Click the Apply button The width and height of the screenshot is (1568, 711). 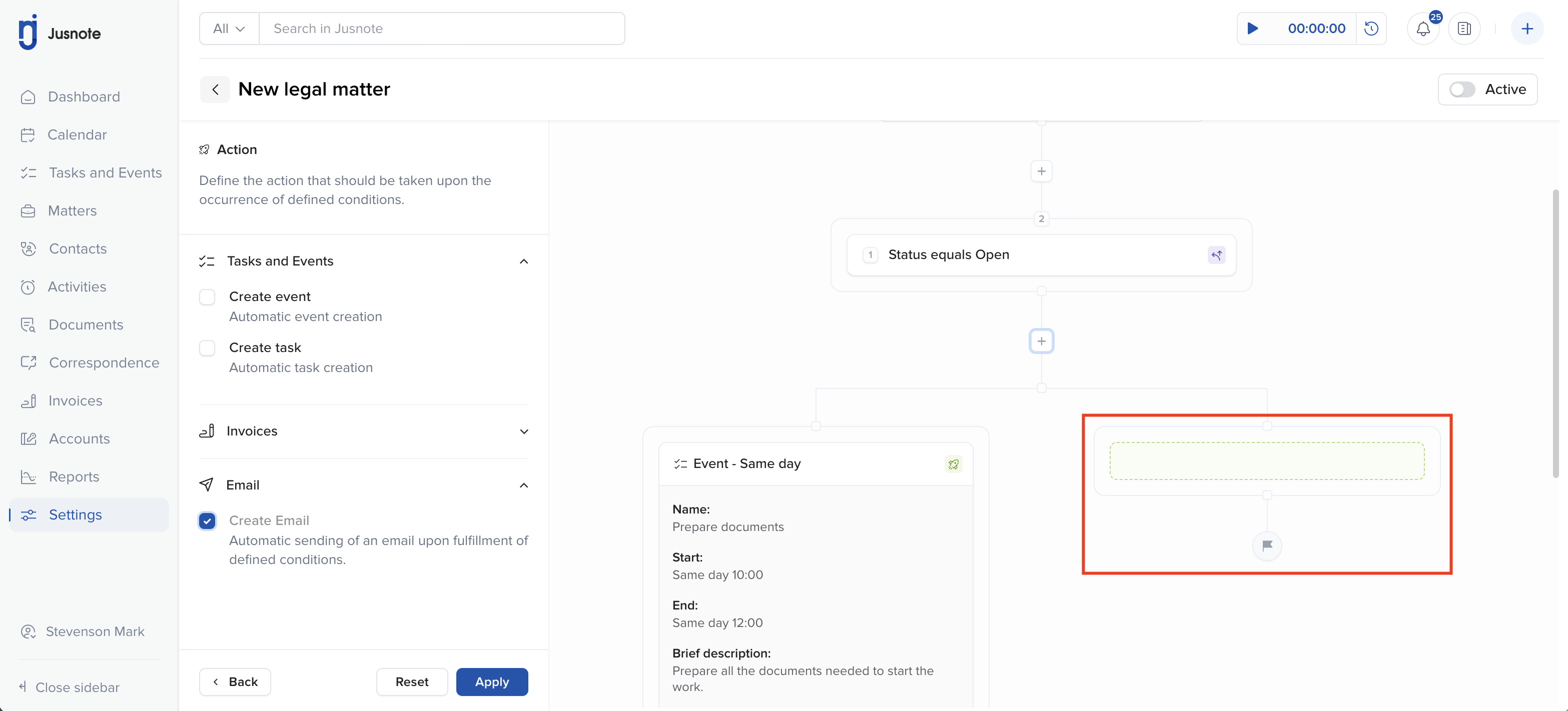pos(492,682)
